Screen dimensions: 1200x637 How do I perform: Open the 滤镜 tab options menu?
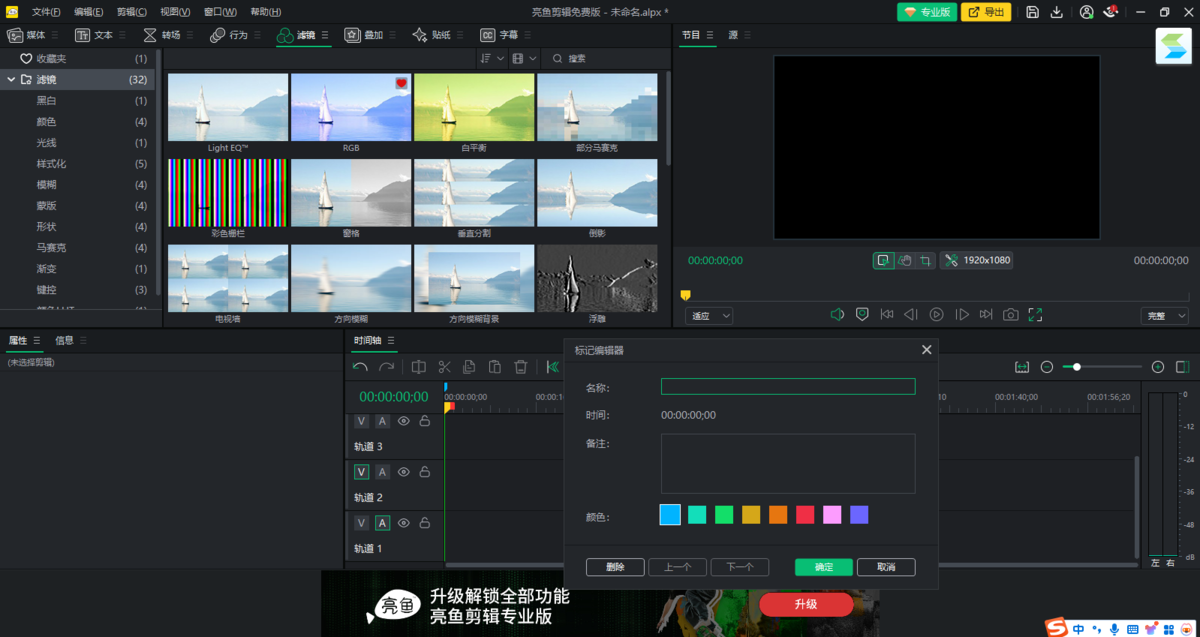[x=325, y=35]
